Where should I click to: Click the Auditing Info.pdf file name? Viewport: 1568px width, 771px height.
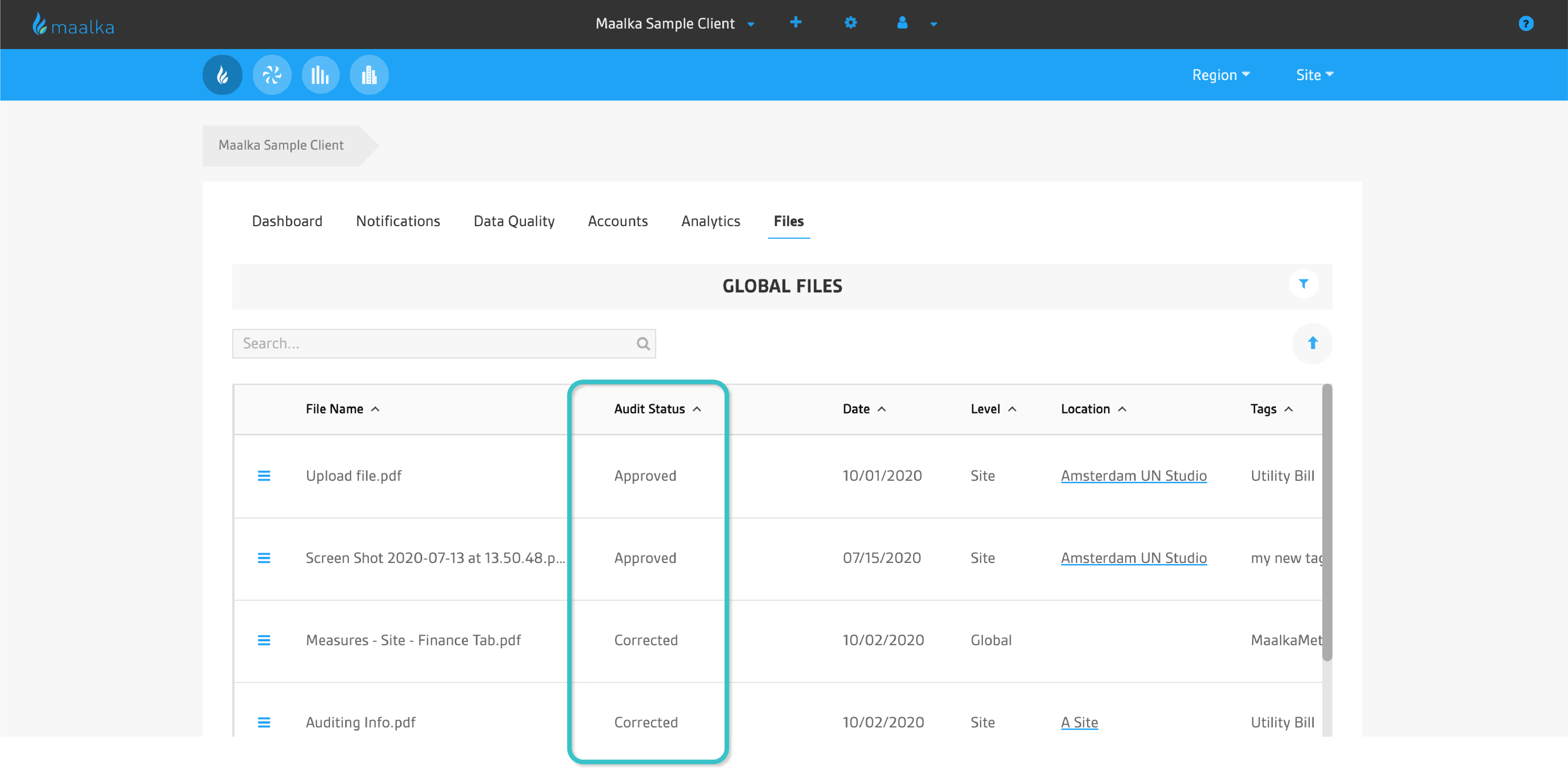(360, 722)
